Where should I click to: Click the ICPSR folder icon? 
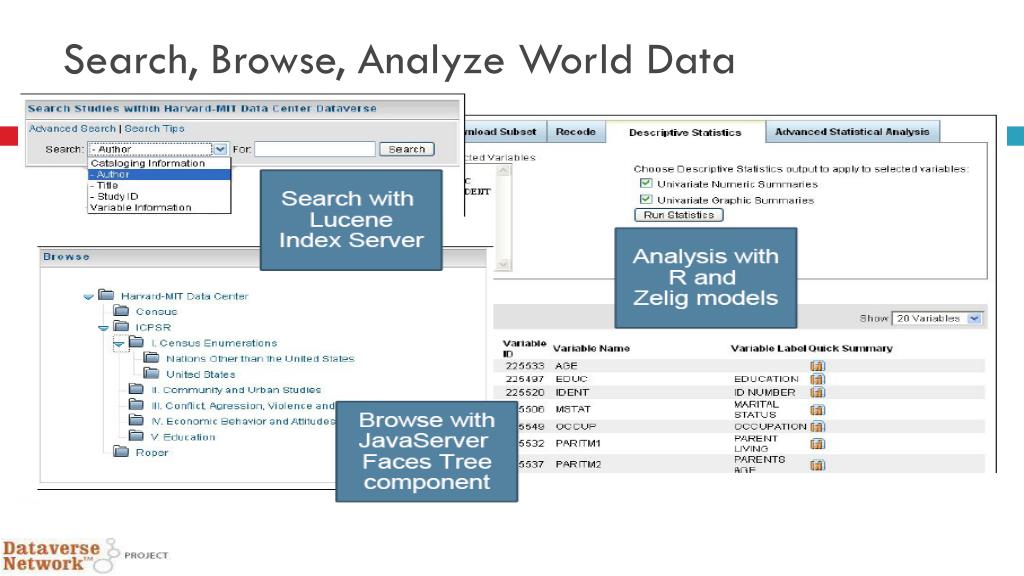(121, 327)
